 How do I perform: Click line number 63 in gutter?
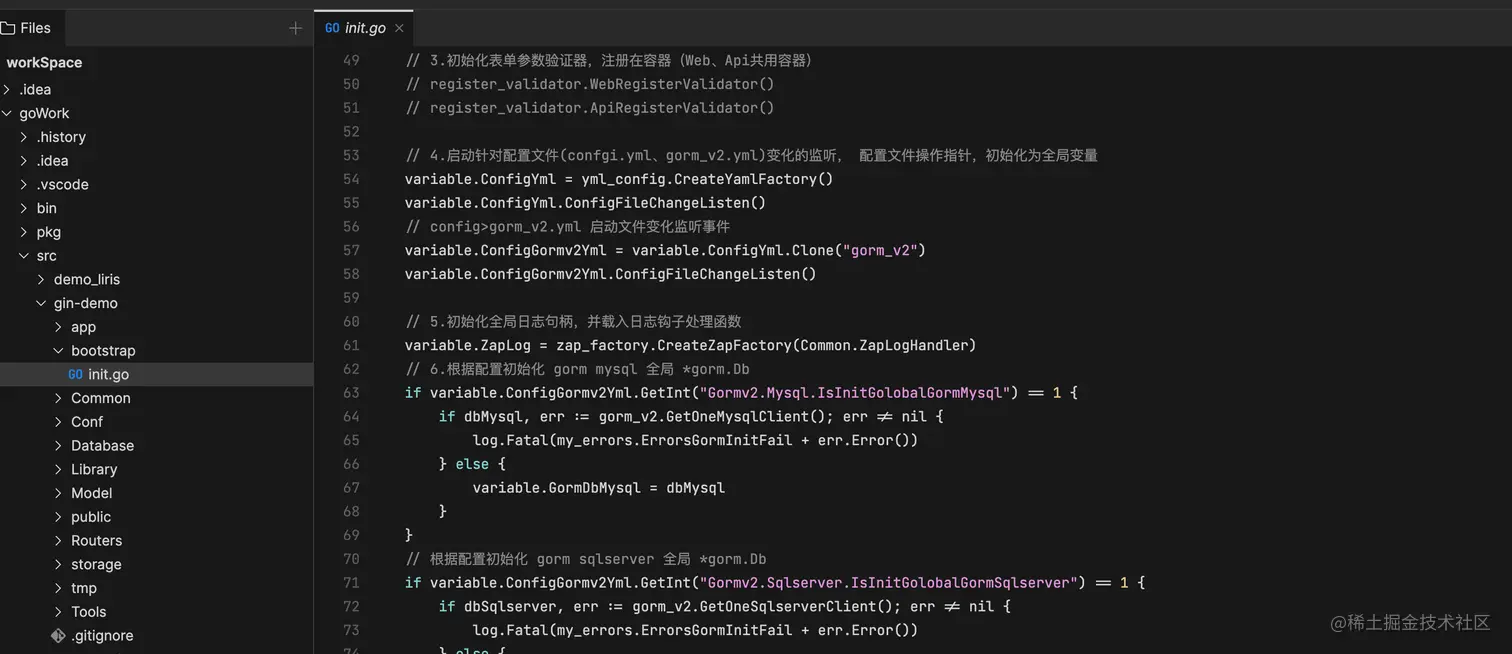[x=351, y=393]
